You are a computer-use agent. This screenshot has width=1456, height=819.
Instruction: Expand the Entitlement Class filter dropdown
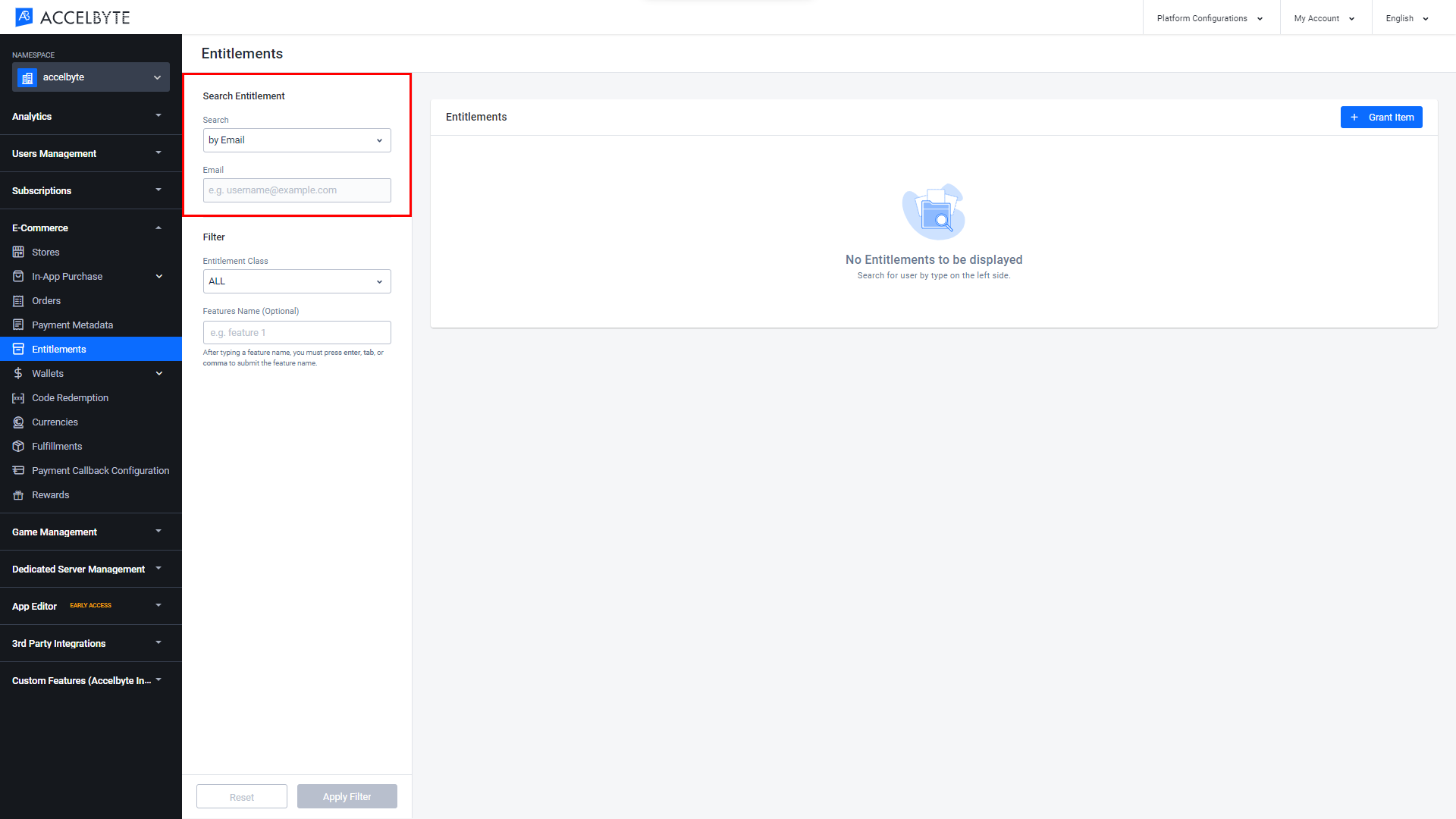click(x=296, y=281)
